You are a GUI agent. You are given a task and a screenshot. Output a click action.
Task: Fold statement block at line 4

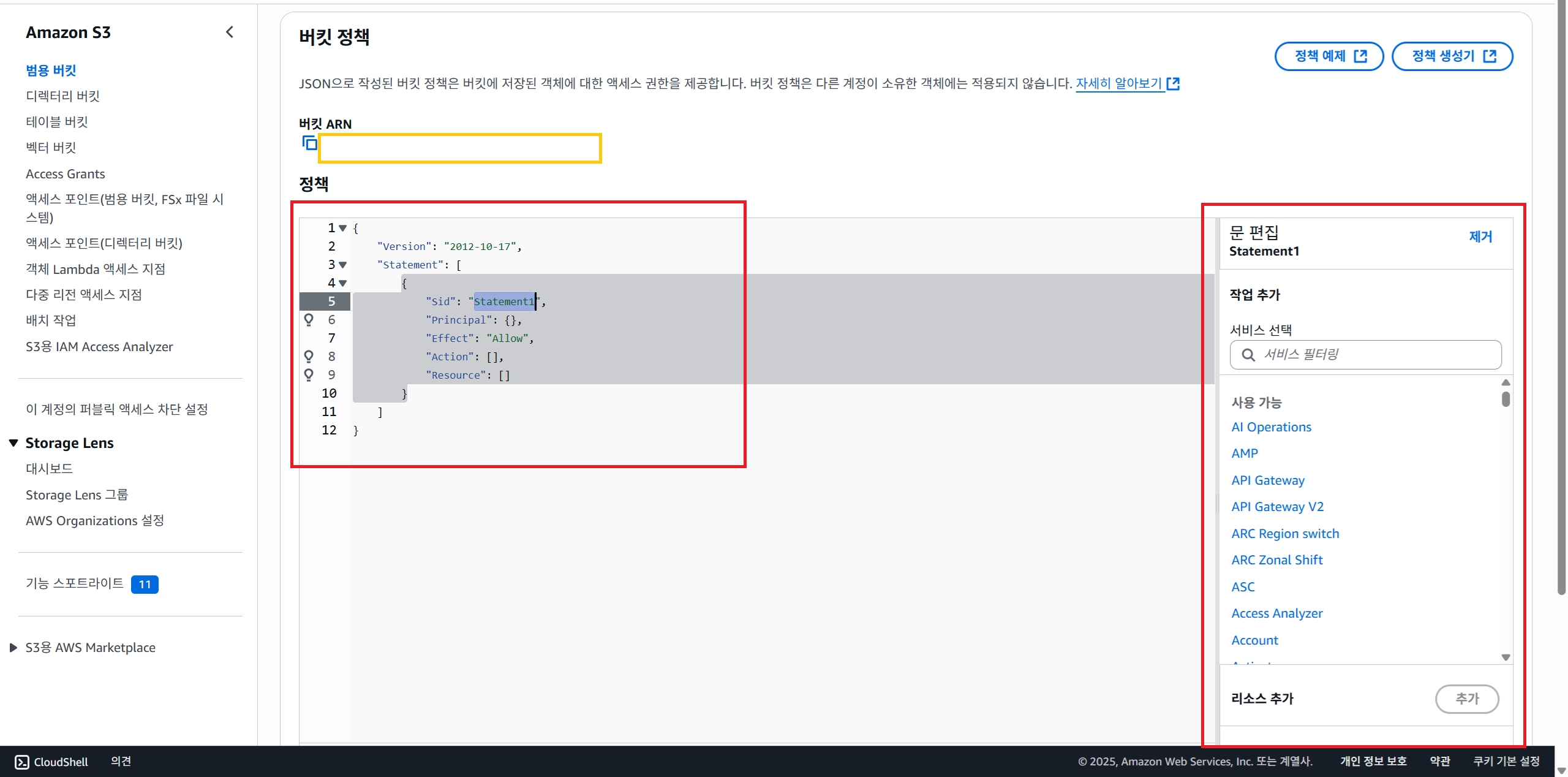click(343, 283)
